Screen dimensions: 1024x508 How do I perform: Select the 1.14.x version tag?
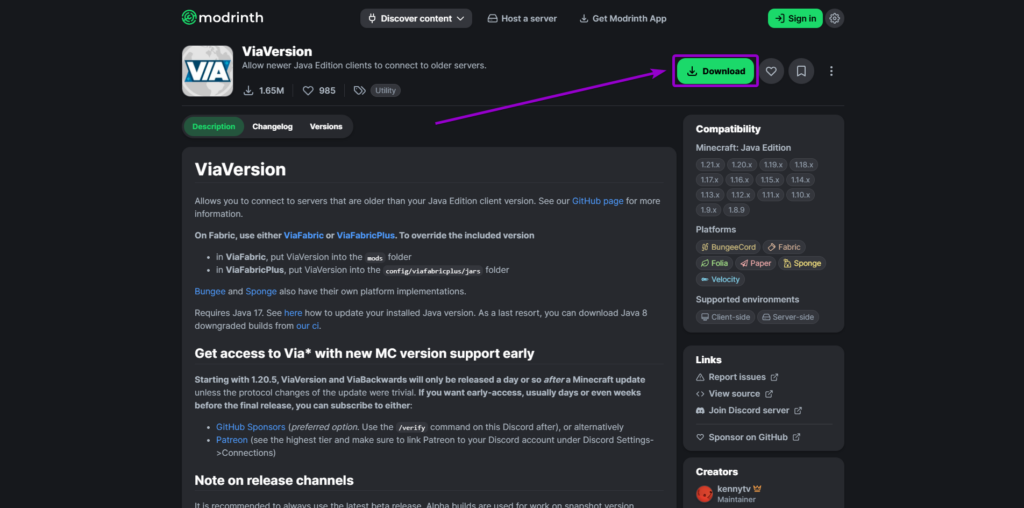pos(801,180)
